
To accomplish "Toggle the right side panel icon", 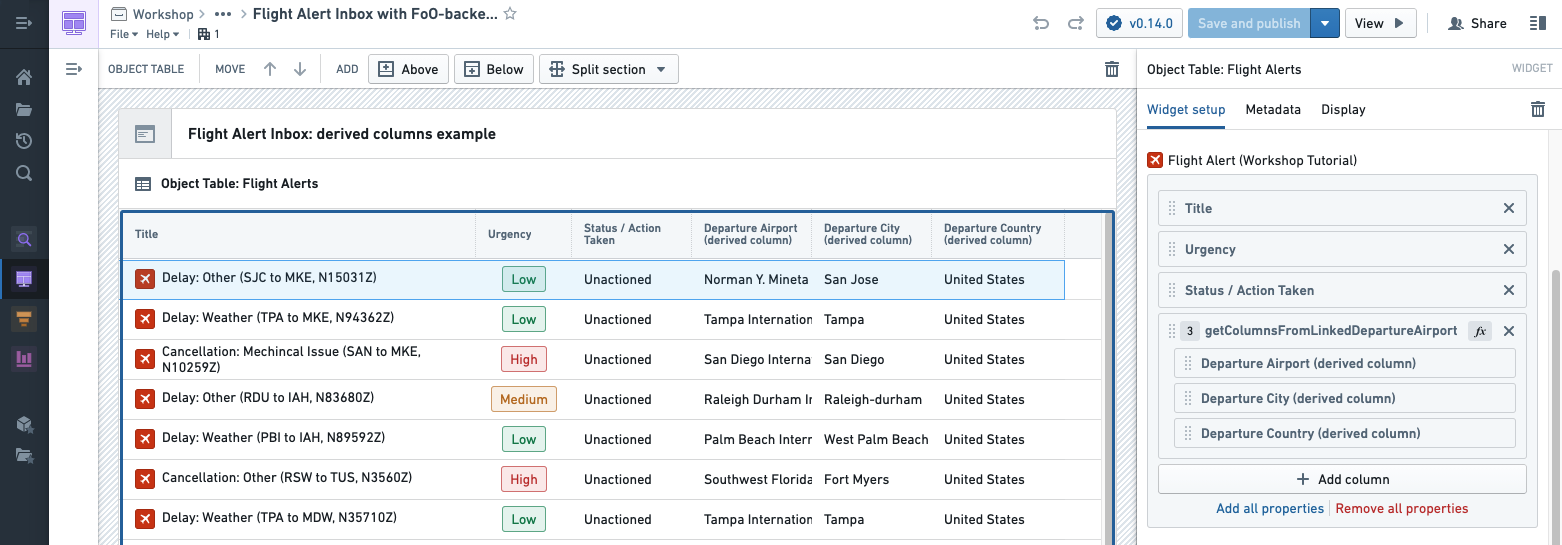I will pyautogui.click(x=1538, y=23).
